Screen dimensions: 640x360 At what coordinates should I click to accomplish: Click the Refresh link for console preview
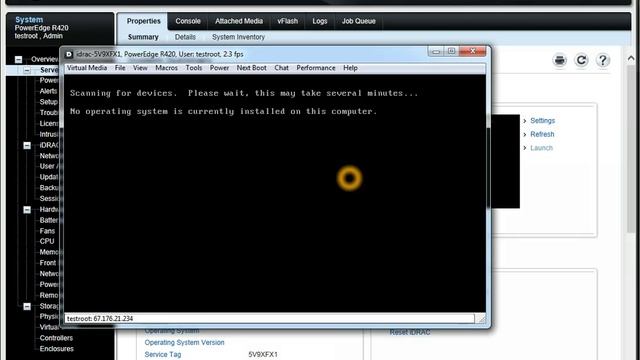pyautogui.click(x=542, y=134)
